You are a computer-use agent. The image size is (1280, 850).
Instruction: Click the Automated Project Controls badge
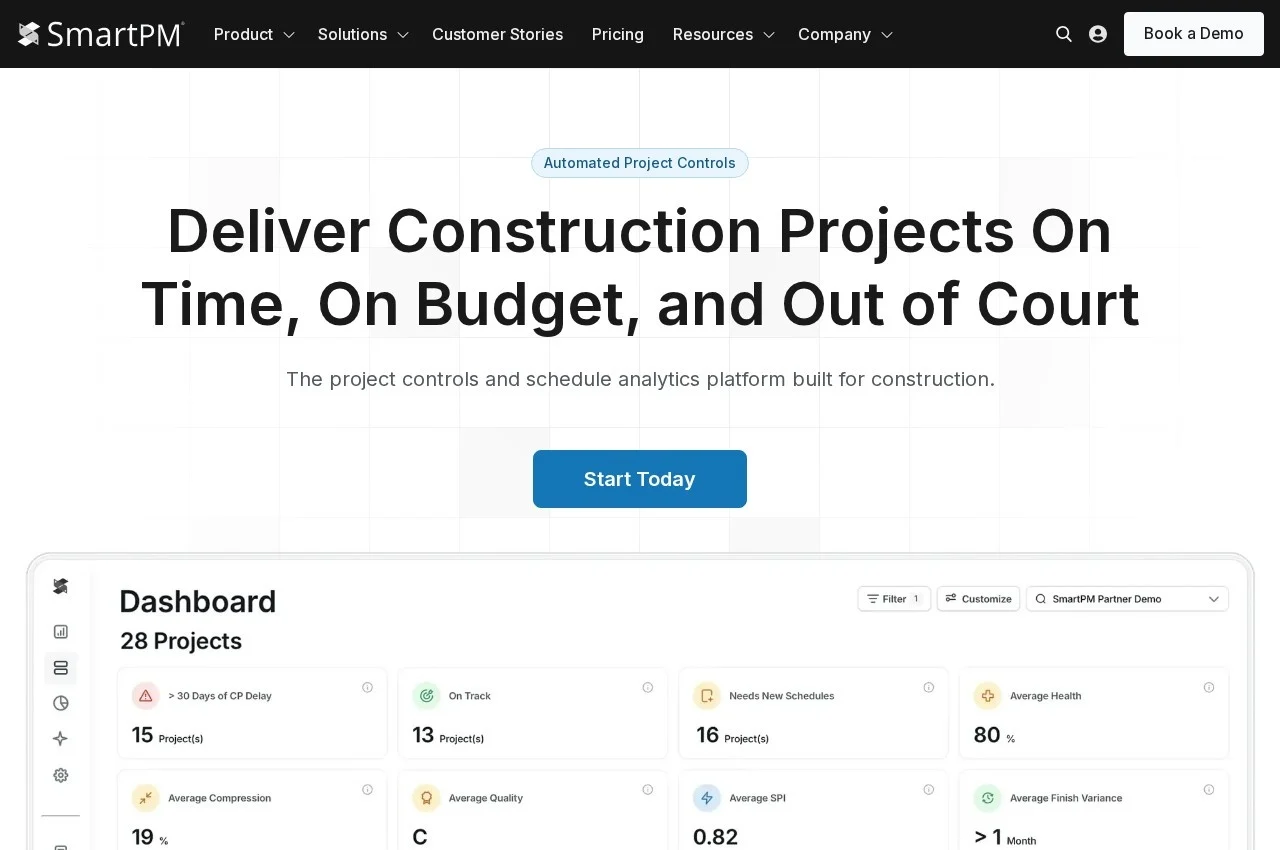640,163
